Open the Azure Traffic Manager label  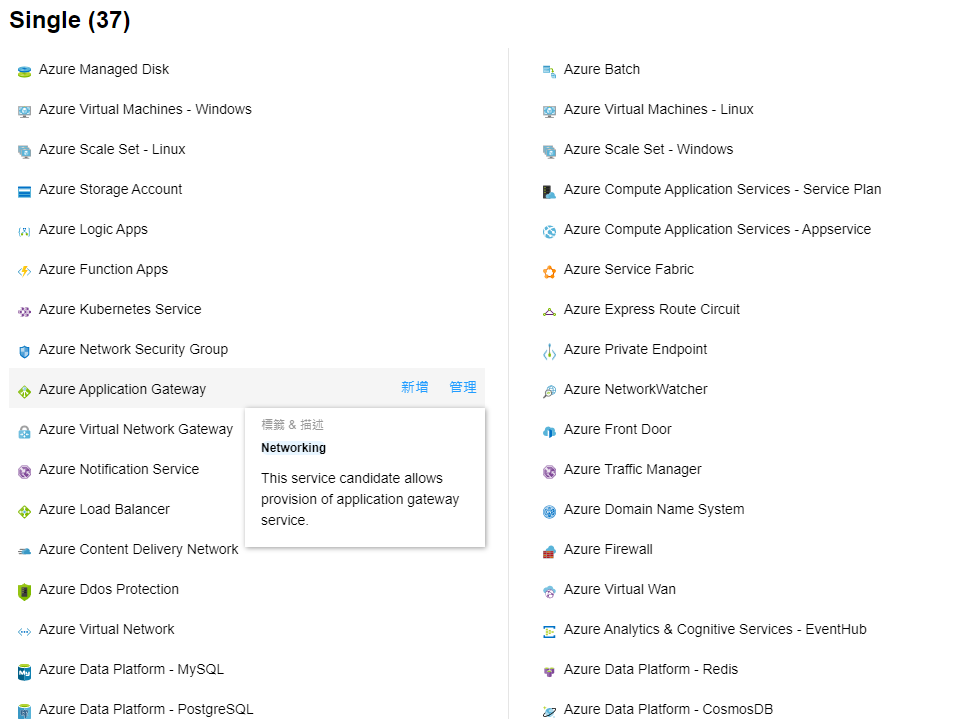tap(633, 469)
